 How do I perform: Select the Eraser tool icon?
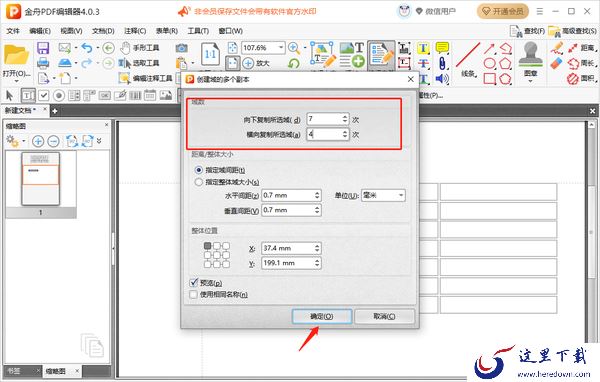click(x=556, y=63)
